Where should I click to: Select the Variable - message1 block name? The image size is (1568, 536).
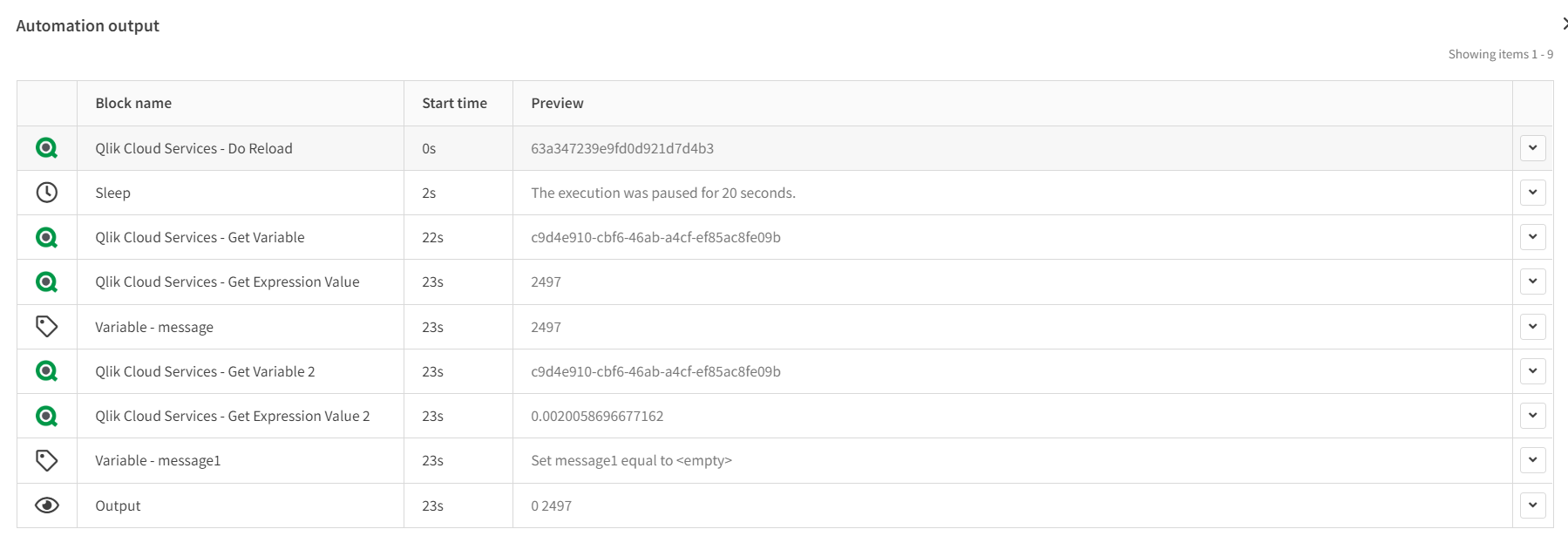coord(158,460)
